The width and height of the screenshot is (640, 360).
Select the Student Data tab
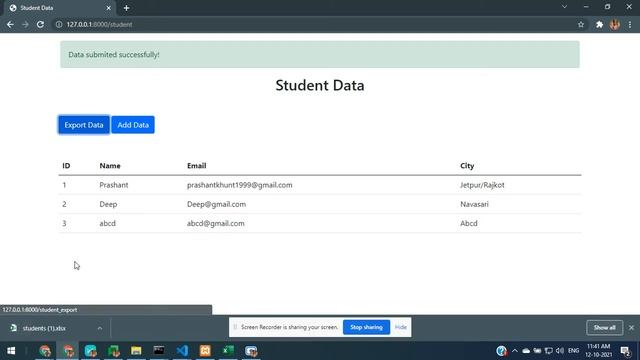coord(59,8)
